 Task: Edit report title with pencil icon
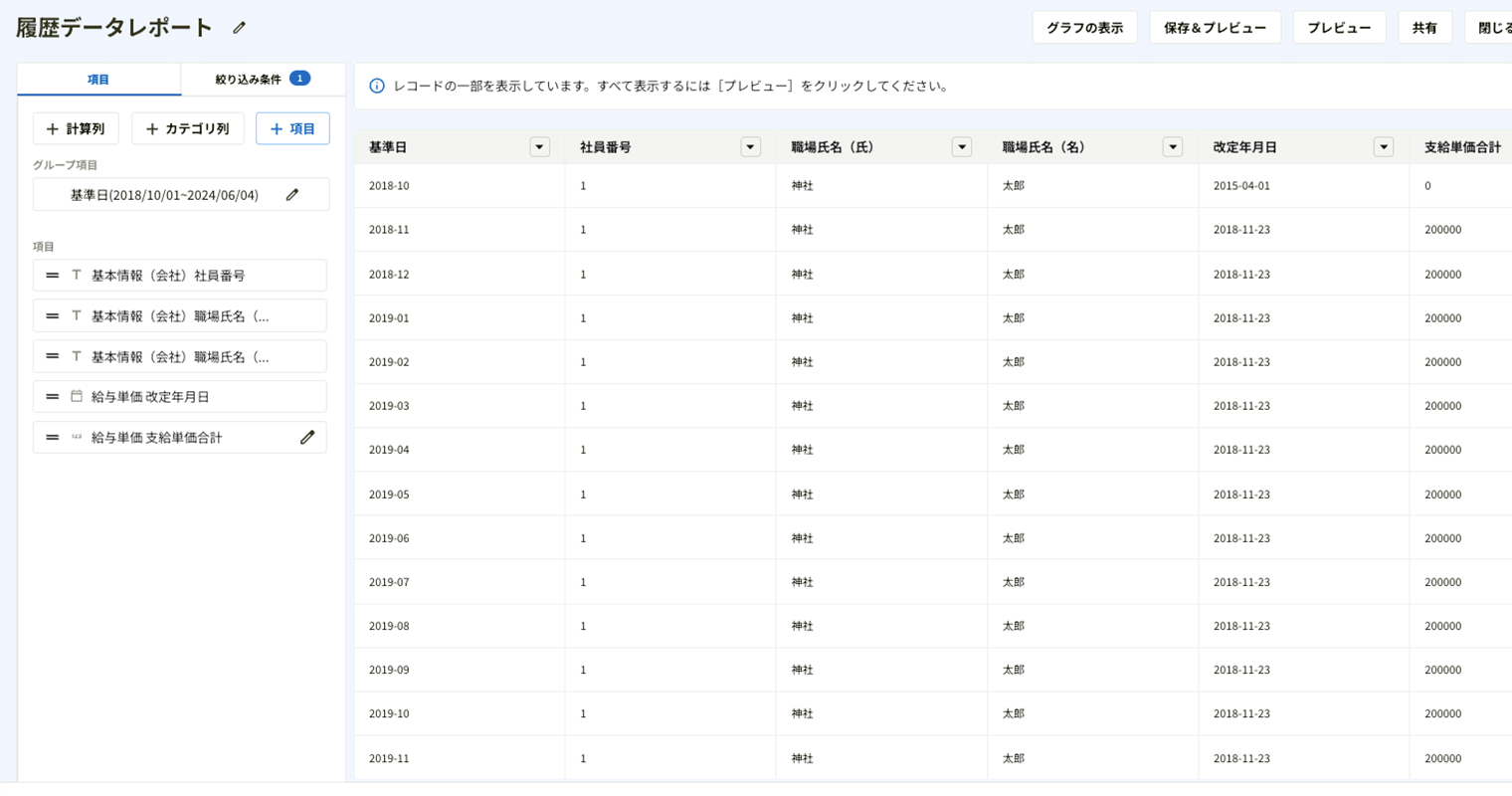239,28
